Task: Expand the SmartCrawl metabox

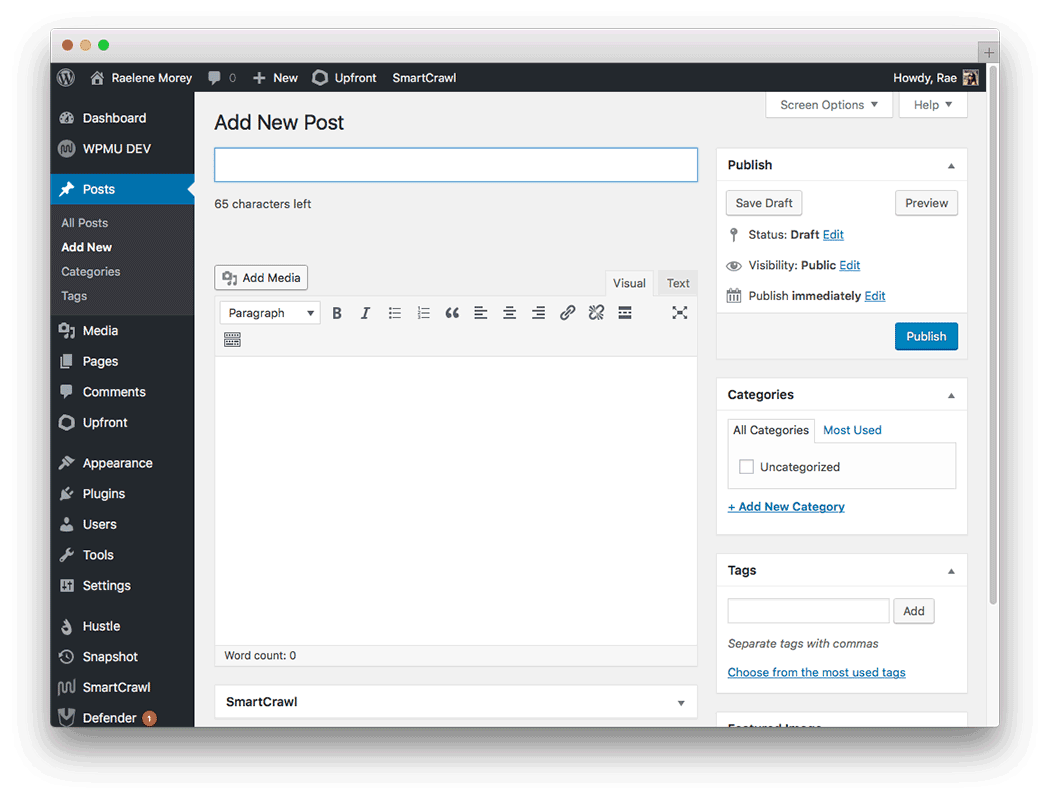Action: pos(680,702)
